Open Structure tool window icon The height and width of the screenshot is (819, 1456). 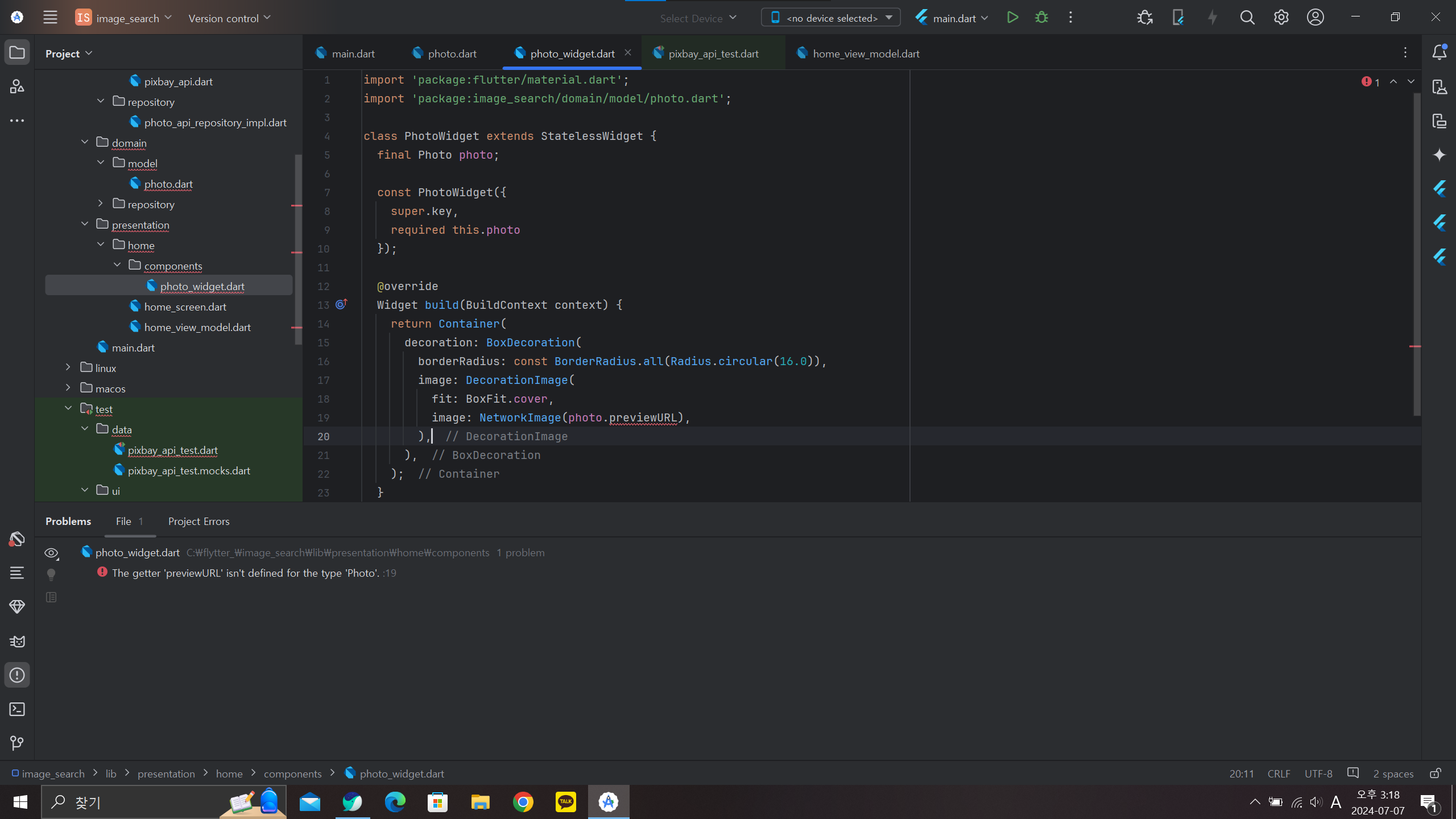(17, 86)
